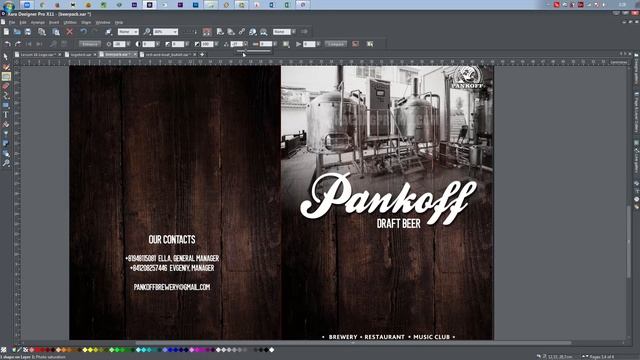Switch to the first document tab

click(37, 54)
